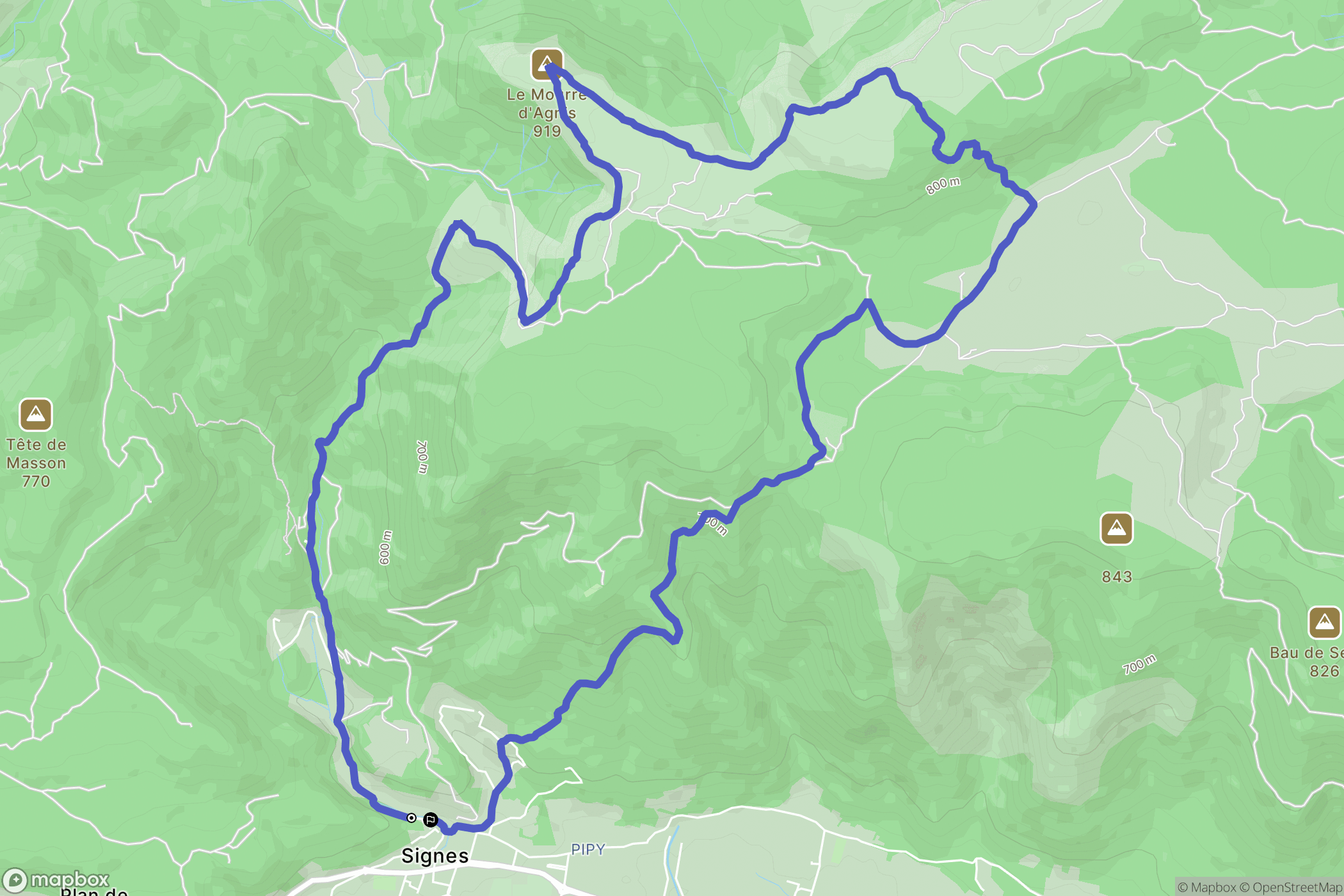Click the route finish flag marker
The width and height of the screenshot is (1344, 896).
pos(431,820)
